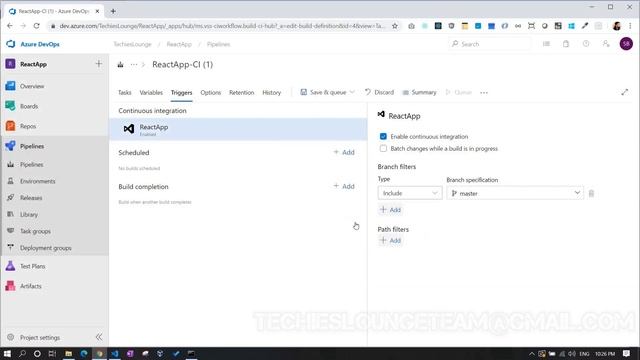Select ReactApp continuous integration repository row

(238, 129)
